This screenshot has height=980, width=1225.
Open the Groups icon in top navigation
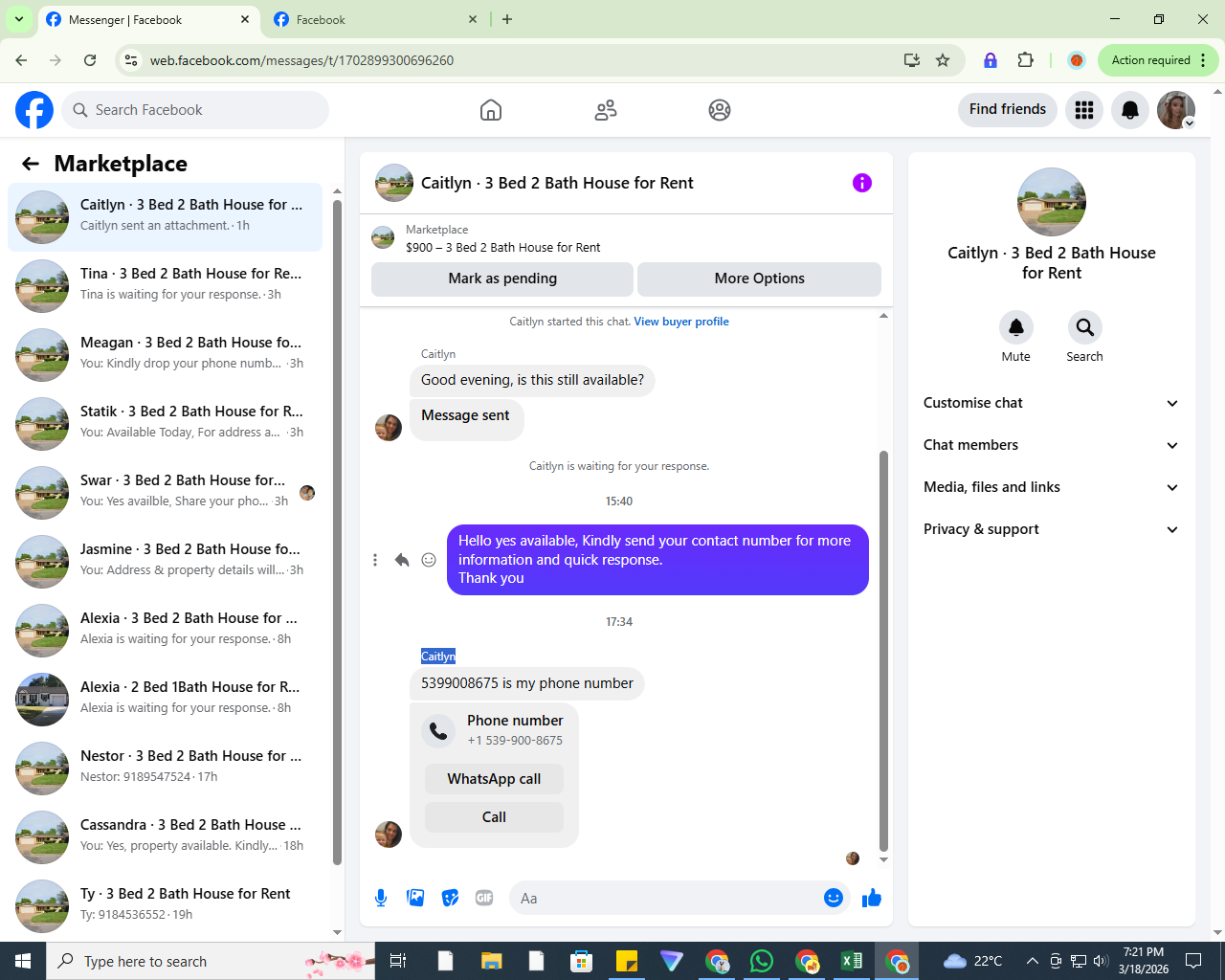click(720, 110)
